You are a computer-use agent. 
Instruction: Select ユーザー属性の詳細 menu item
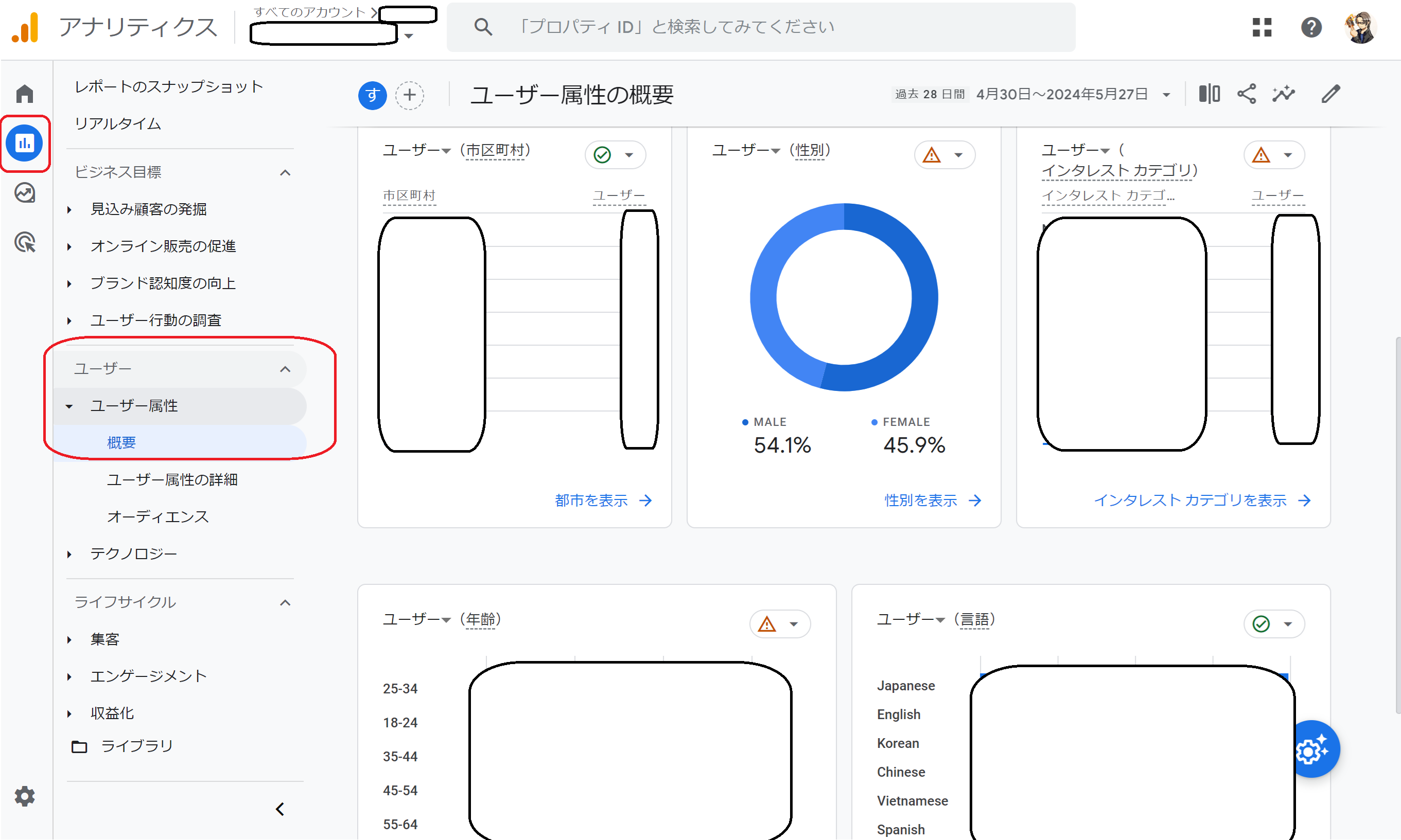click(171, 480)
